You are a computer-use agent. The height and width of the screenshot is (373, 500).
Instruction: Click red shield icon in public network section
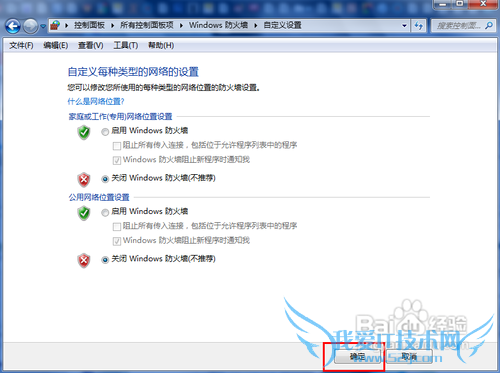[84, 260]
